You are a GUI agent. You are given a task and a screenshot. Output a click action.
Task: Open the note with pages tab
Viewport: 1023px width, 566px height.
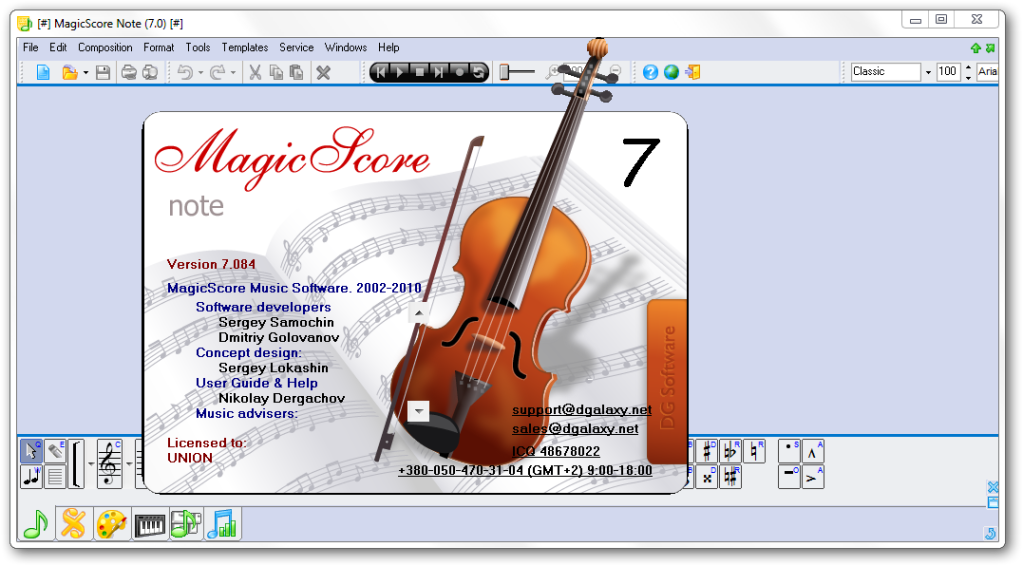coord(186,524)
